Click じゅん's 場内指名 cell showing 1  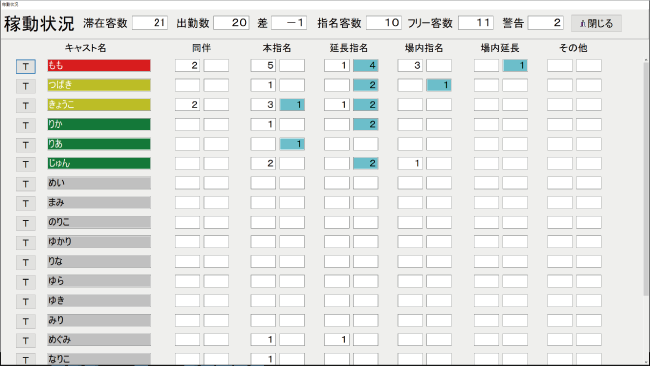coord(410,163)
